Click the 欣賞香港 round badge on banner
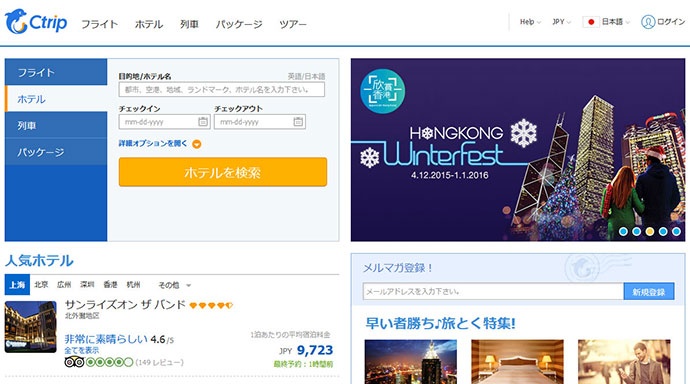This screenshot has height=384, width=690. 382,91
